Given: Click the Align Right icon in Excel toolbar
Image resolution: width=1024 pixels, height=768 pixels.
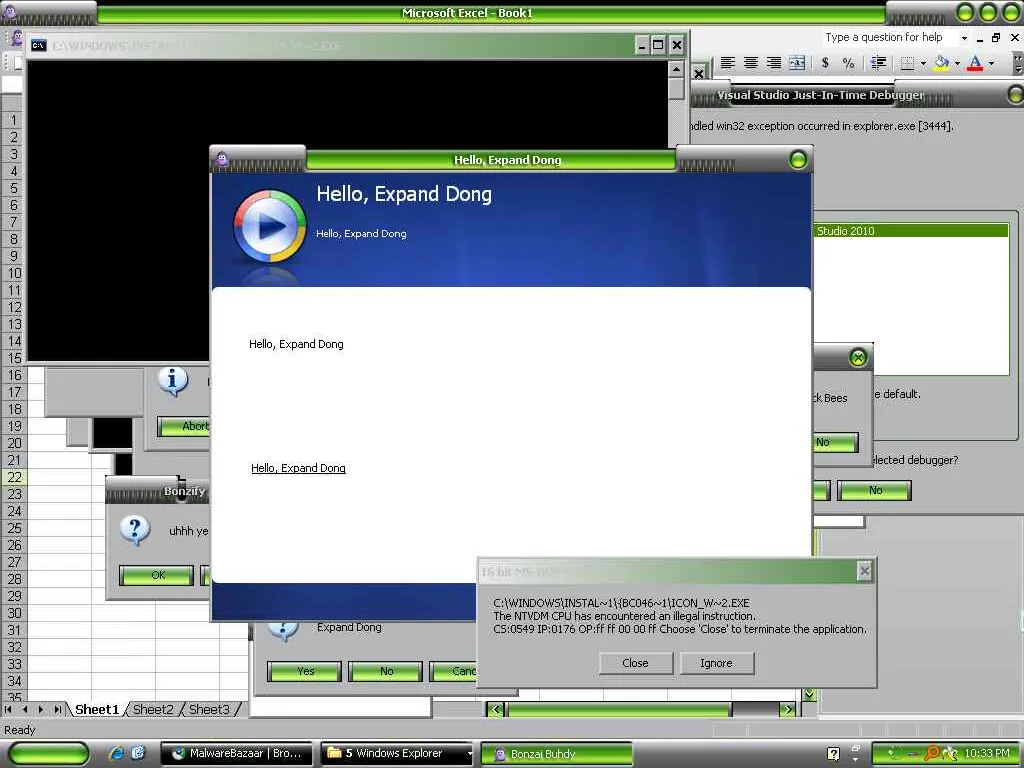Looking at the screenshot, I should pyautogui.click(x=774, y=63).
